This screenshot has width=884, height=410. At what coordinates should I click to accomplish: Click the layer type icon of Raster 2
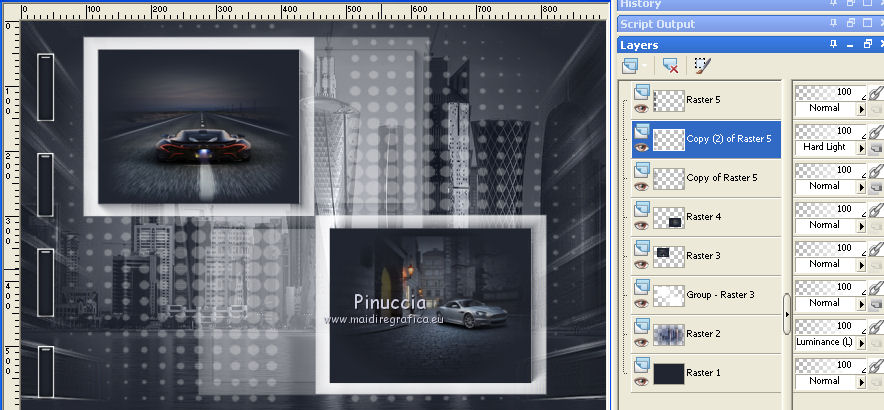point(642,325)
